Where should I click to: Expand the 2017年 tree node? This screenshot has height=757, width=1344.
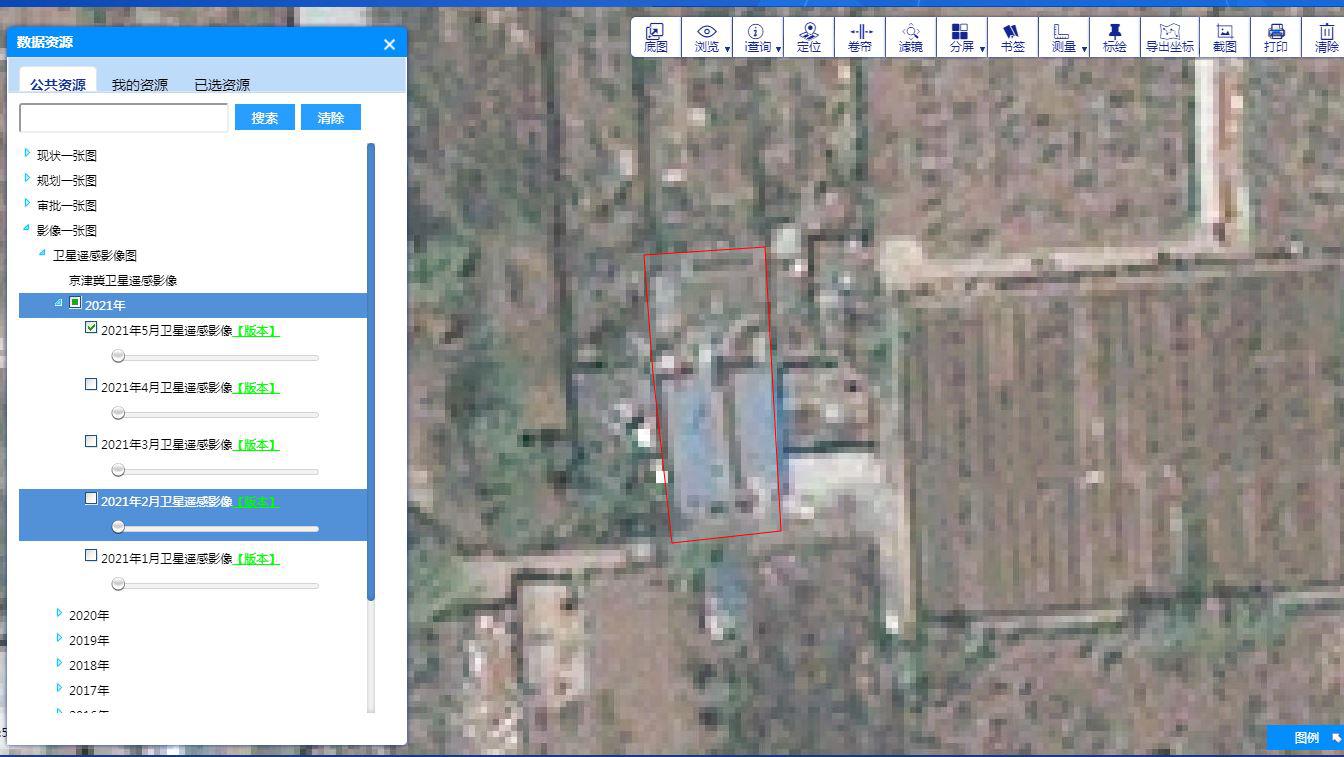point(59,688)
